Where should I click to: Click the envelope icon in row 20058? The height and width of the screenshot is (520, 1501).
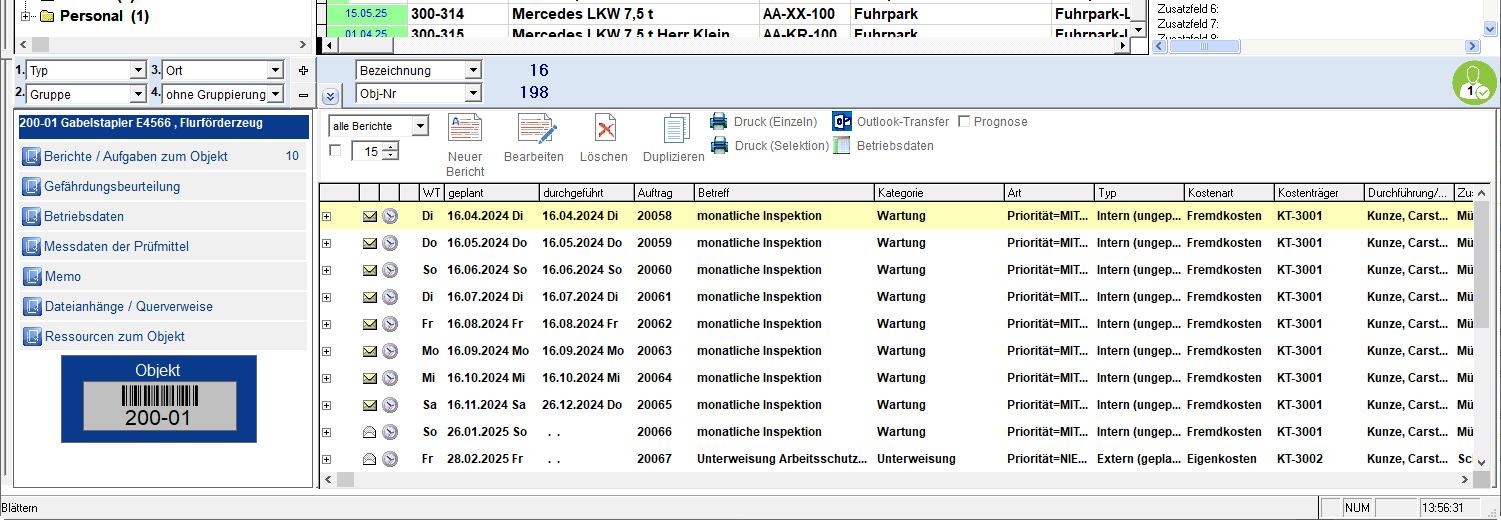click(x=370, y=216)
